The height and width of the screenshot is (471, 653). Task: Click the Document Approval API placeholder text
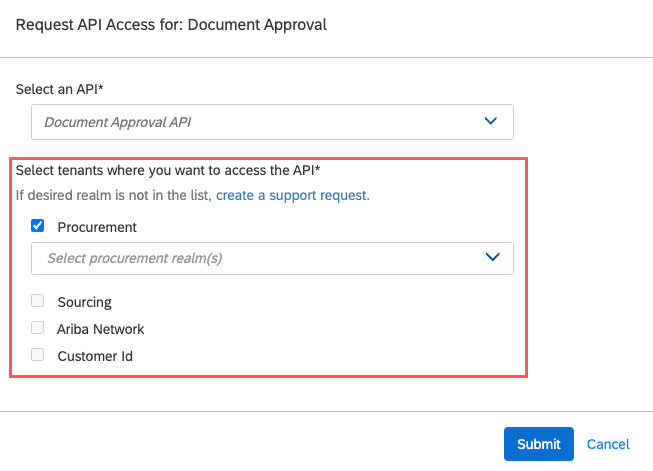pos(117,122)
